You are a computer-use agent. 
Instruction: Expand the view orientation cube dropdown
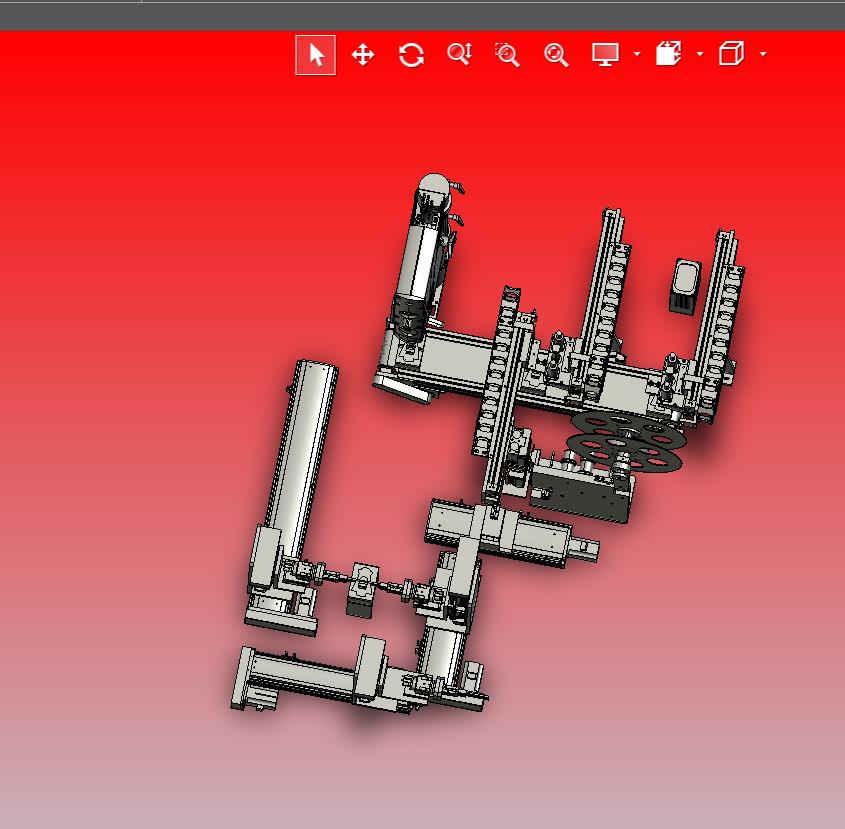pos(763,54)
